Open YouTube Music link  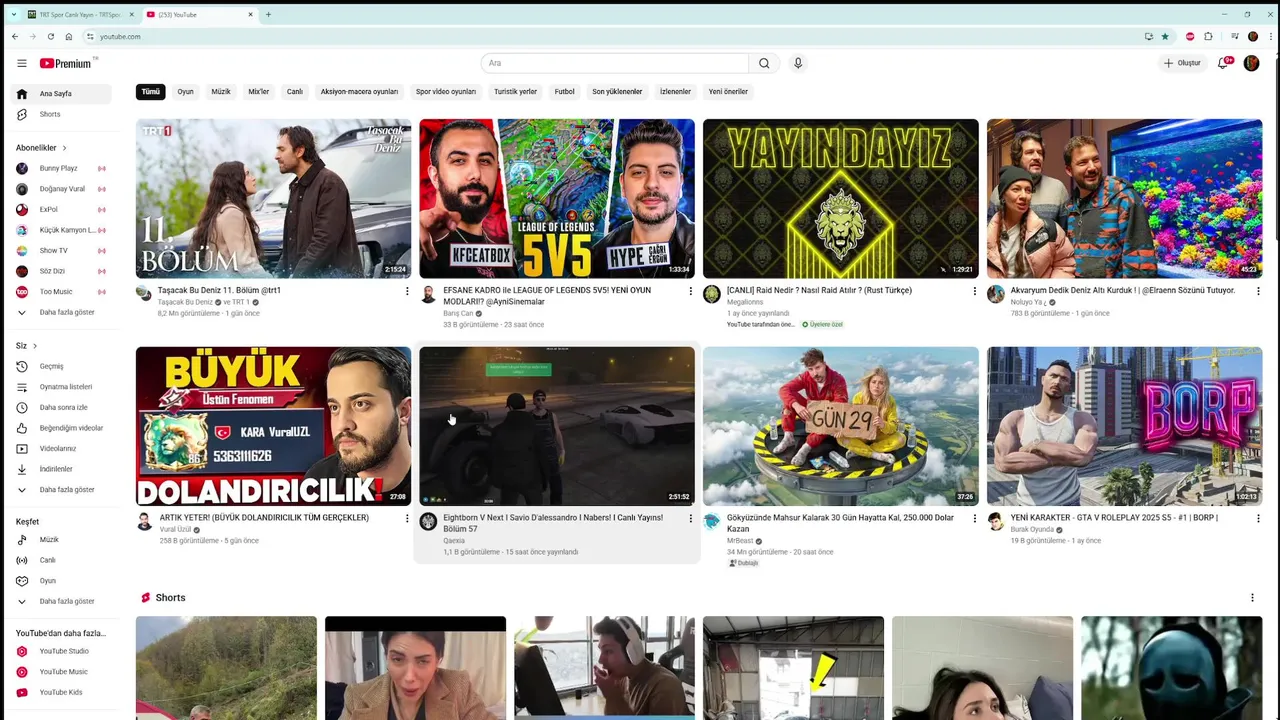pos(61,672)
